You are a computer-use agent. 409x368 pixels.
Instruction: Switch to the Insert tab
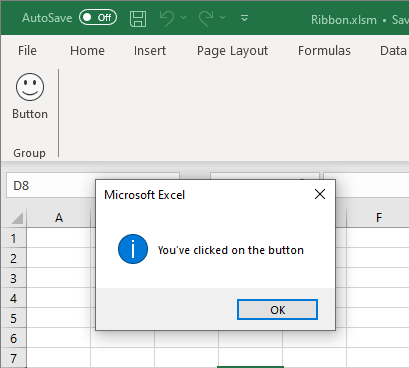(150, 51)
